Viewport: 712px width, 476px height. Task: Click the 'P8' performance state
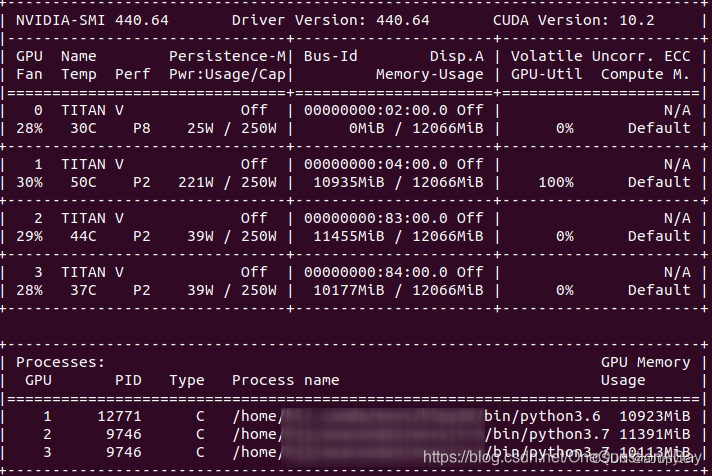(x=142, y=129)
